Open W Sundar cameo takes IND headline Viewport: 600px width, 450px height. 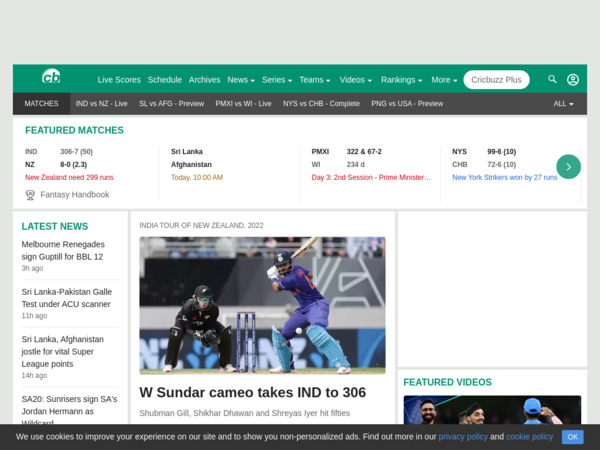tap(253, 392)
